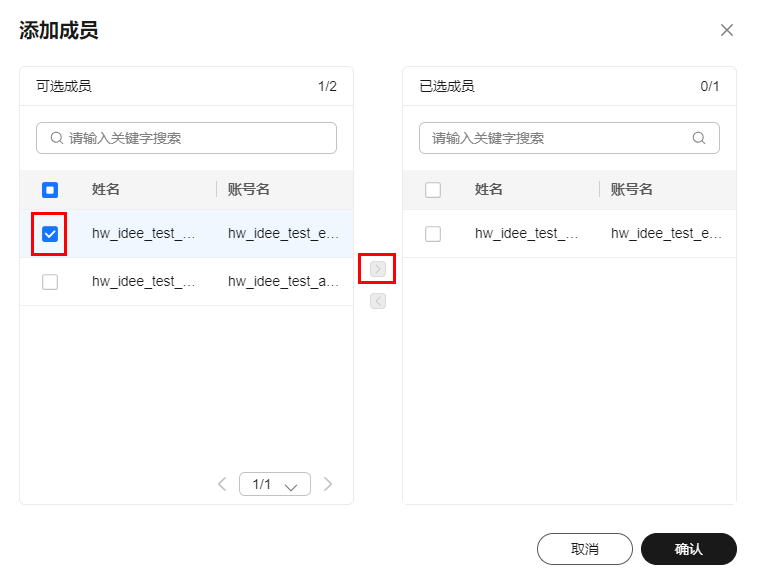Click account name hw_idee_test_e… in 可选成员

(283, 233)
